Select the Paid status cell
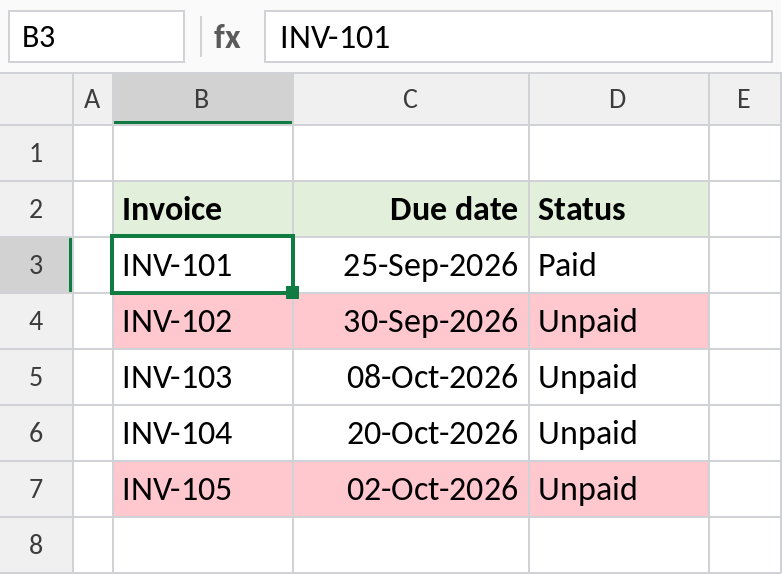 [619, 265]
